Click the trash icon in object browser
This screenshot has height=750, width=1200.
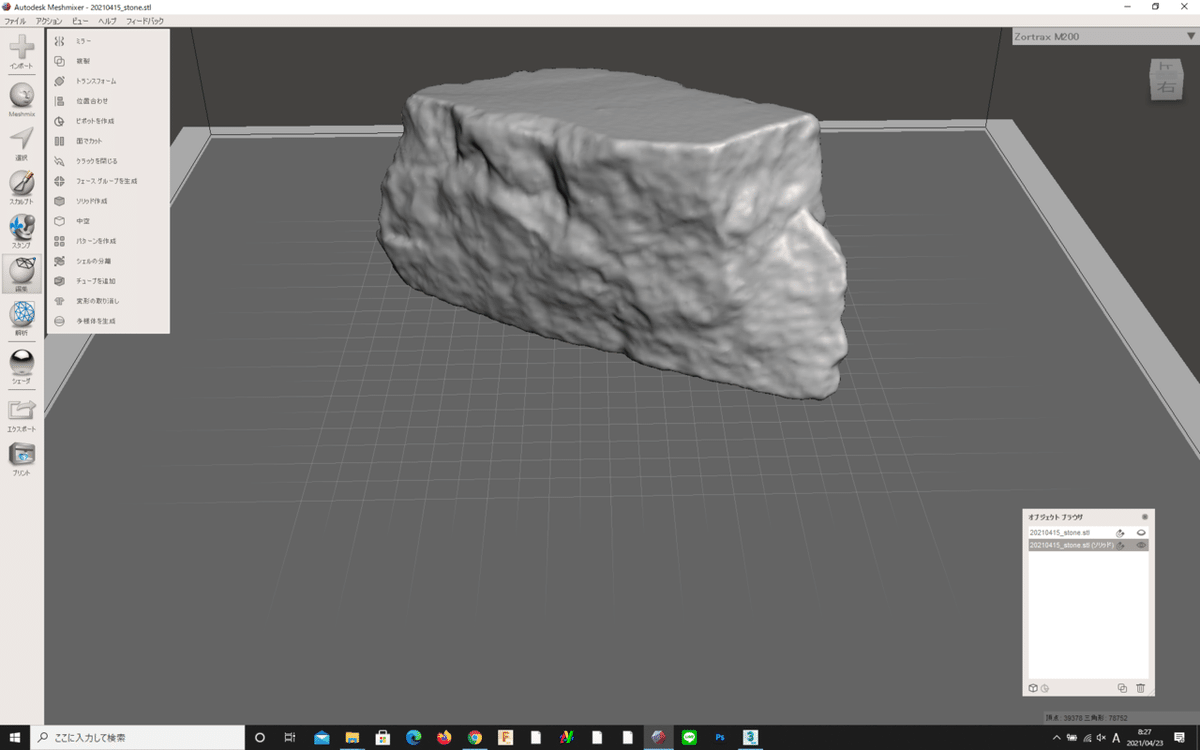[x=1141, y=688]
